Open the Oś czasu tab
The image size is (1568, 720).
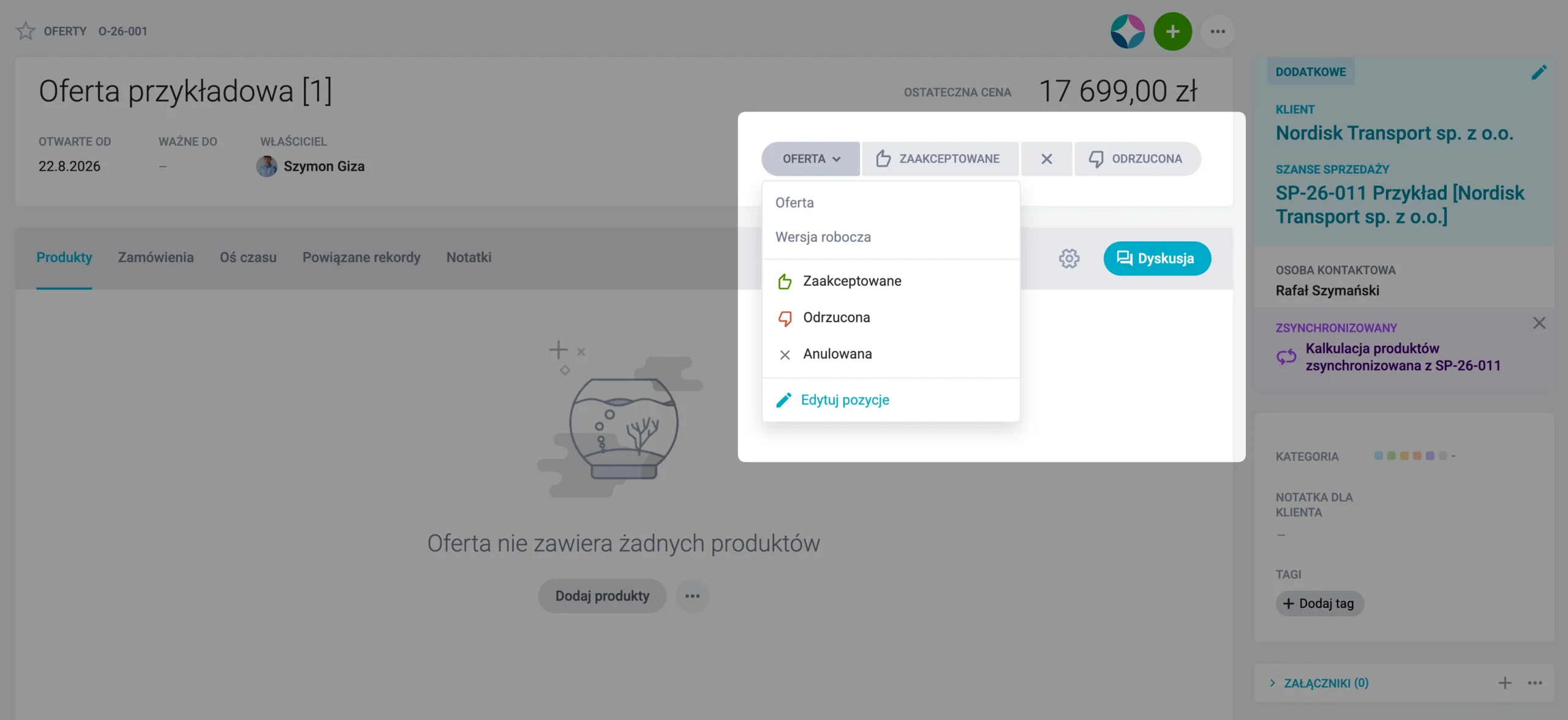tap(248, 258)
